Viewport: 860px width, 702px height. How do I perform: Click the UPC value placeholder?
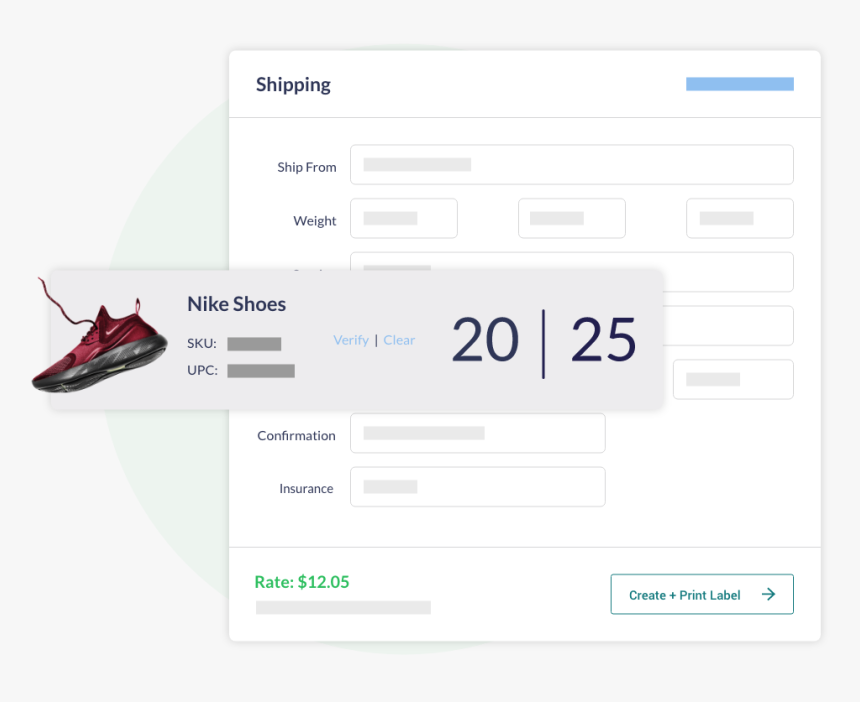(x=261, y=371)
